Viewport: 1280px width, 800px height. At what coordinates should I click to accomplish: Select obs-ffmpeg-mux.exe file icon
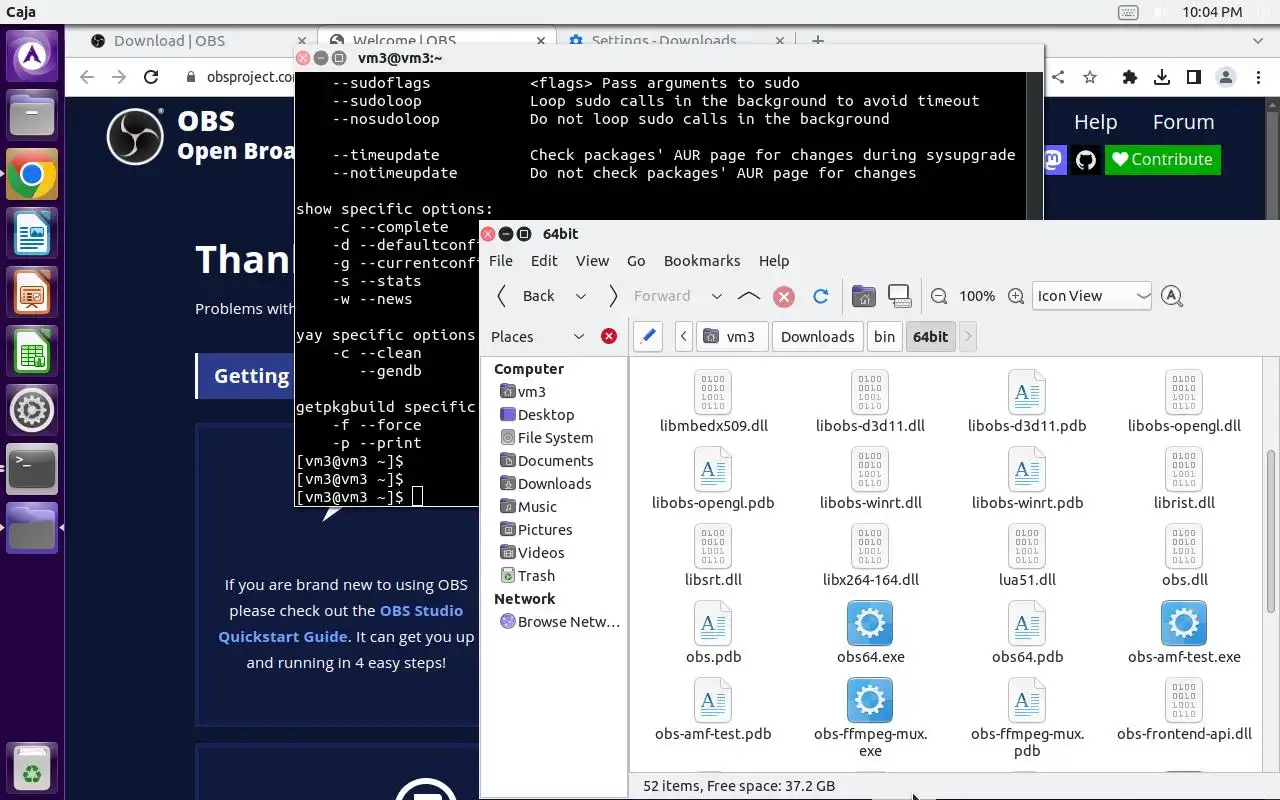coord(869,699)
